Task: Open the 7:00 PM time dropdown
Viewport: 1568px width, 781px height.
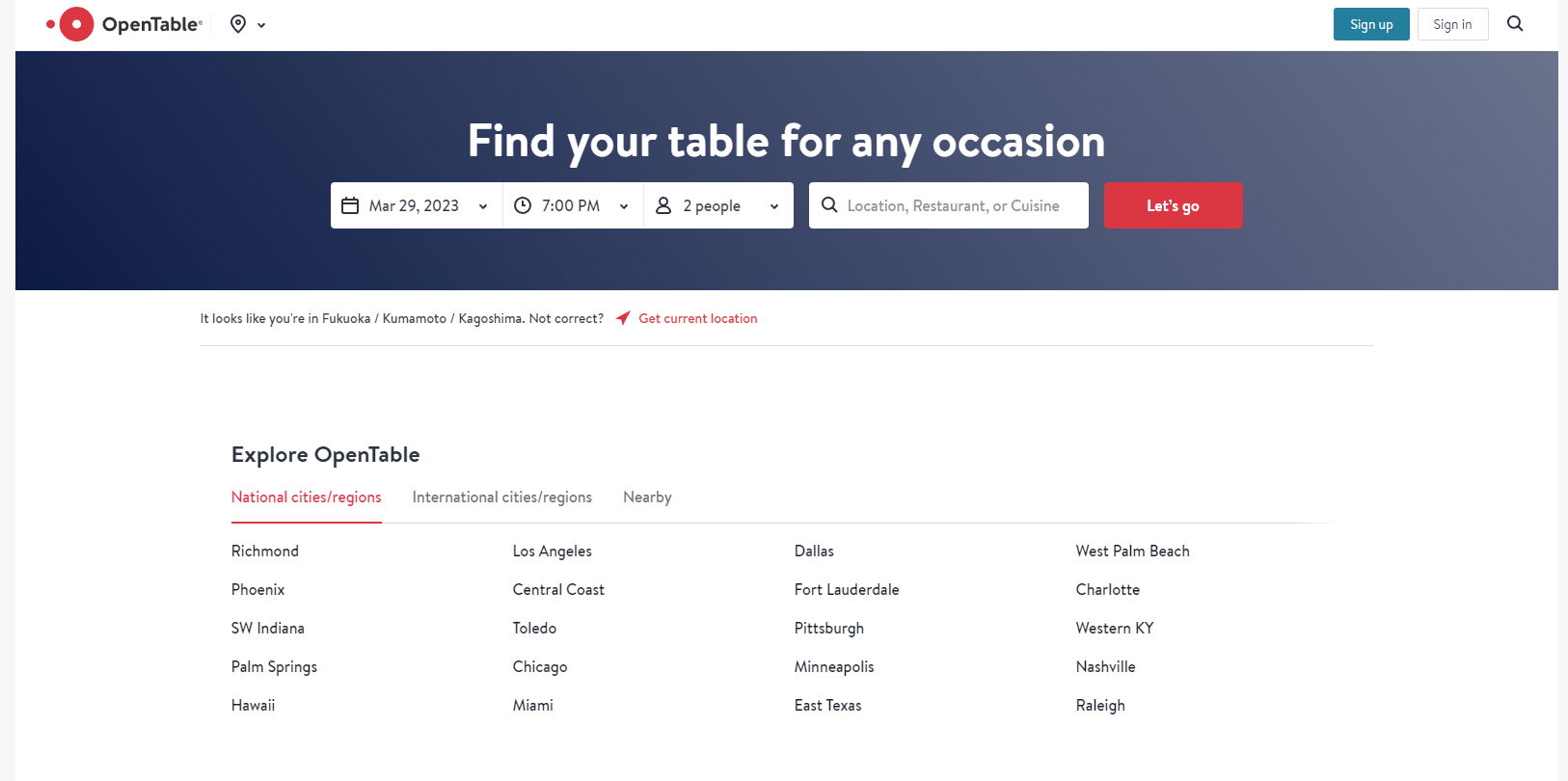Action: [573, 205]
